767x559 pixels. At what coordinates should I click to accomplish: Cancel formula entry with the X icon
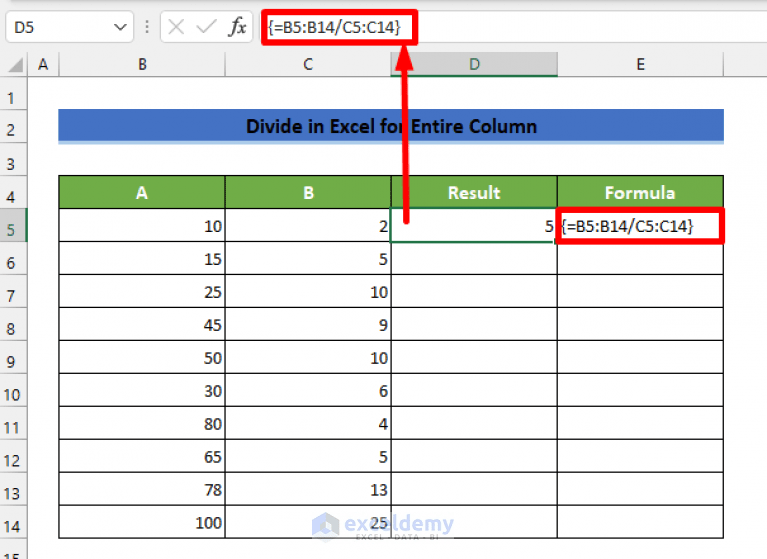point(176,27)
